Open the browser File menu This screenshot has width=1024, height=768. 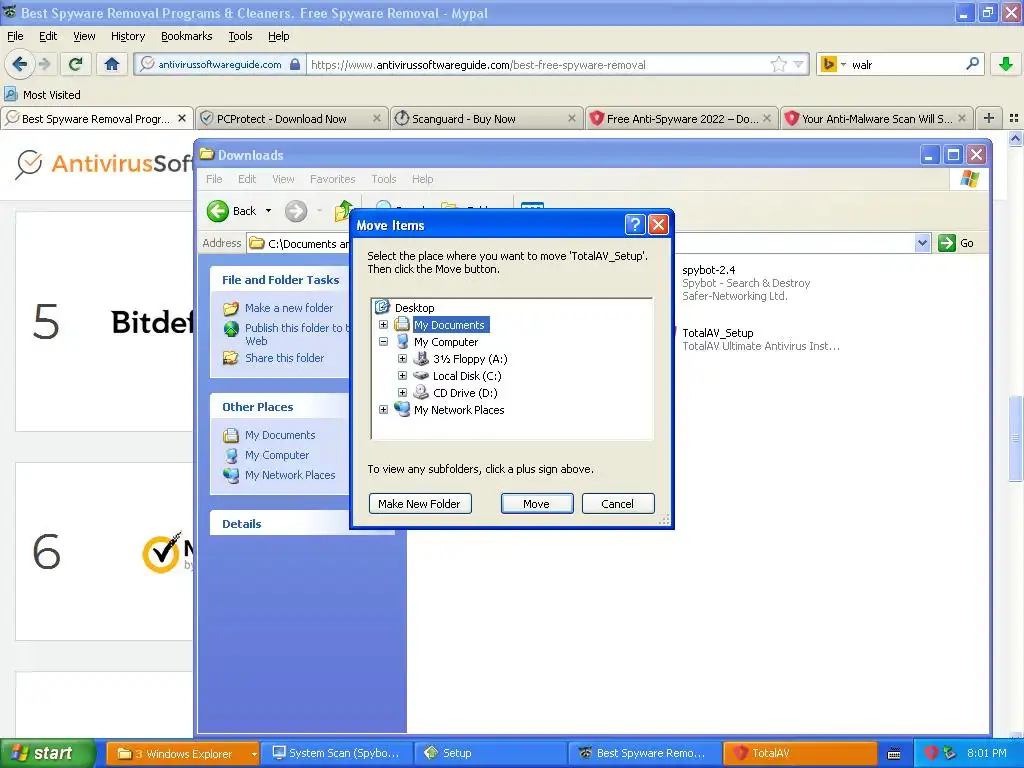[x=15, y=36]
